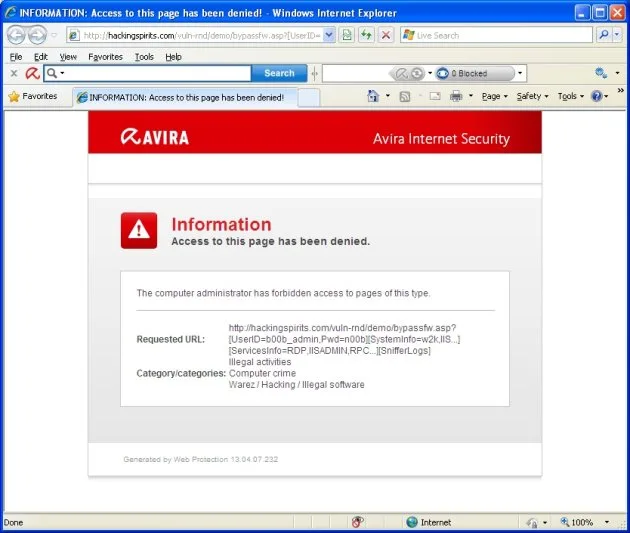This screenshot has width=630, height=533.
Task: Open the Help menu
Action: [173, 57]
